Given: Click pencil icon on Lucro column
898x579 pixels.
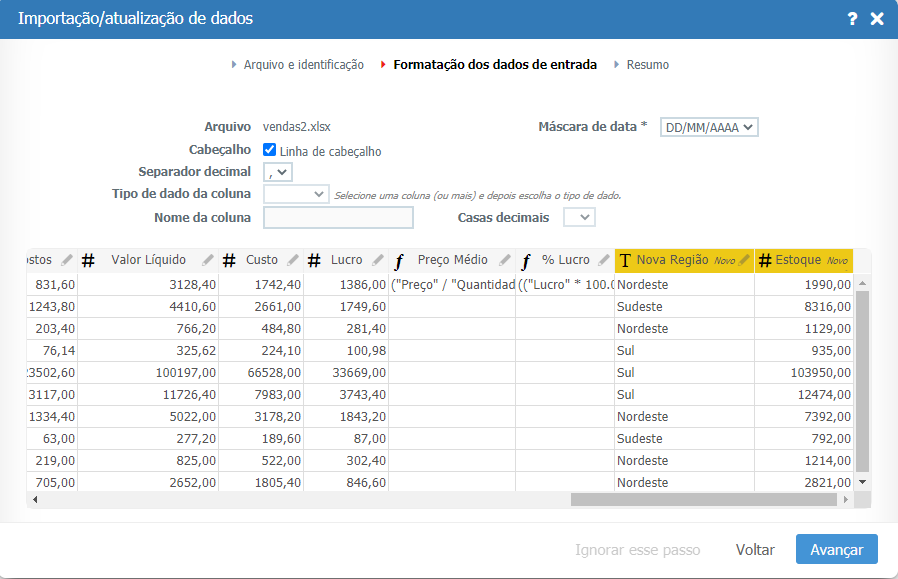Looking at the screenshot, I should [377, 260].
